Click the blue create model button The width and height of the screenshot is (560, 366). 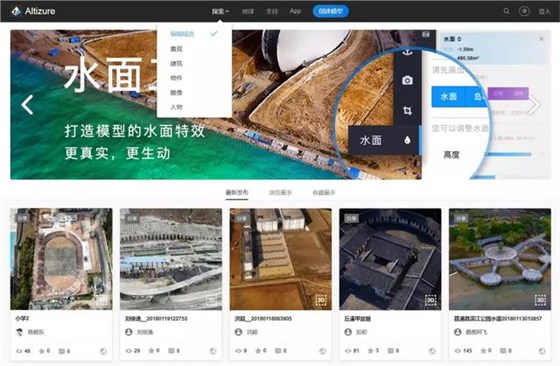tap(331, 11)
